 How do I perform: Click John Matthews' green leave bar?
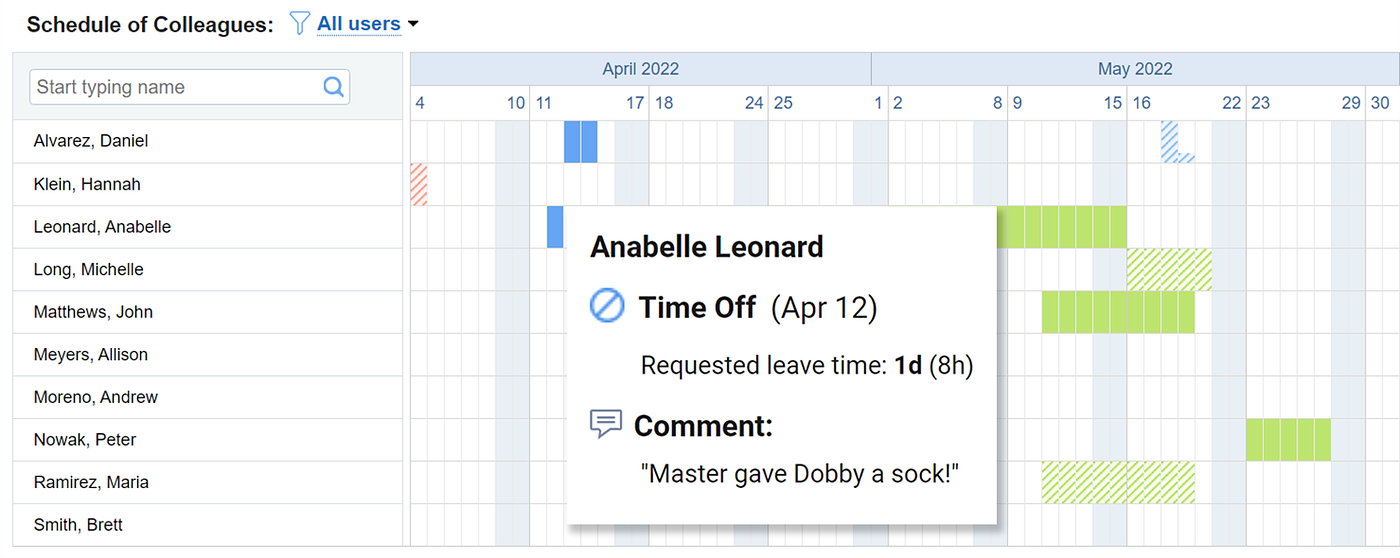point(1117,312)
